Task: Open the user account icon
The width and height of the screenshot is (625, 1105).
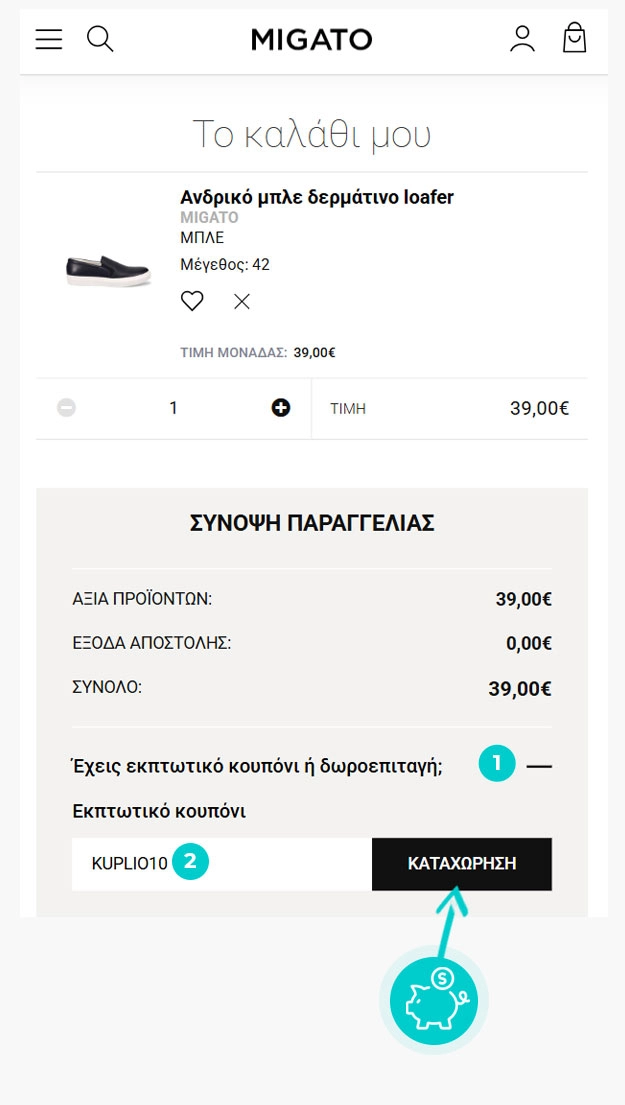Action: coord(522,39)
